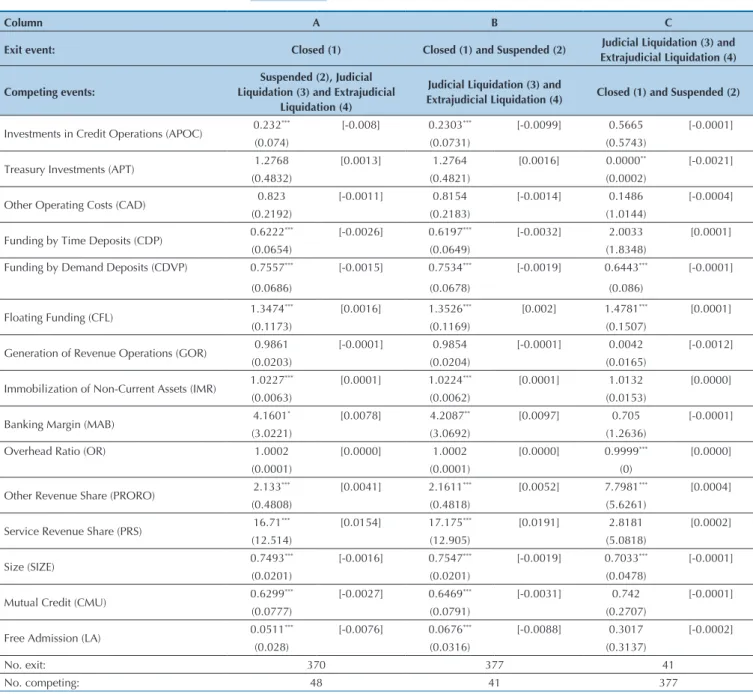
Task: Select column header letter A
Action: click(316, 23)
